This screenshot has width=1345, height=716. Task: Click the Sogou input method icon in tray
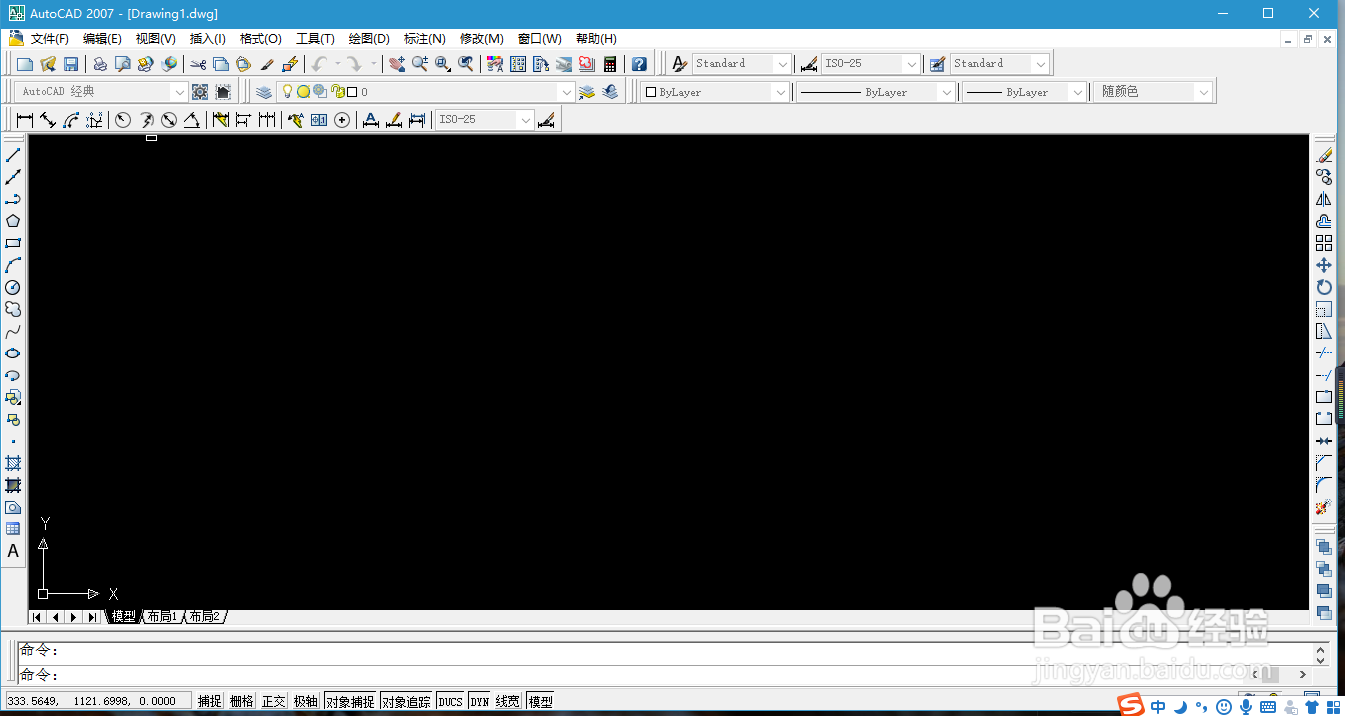[x=1129, y=705]
